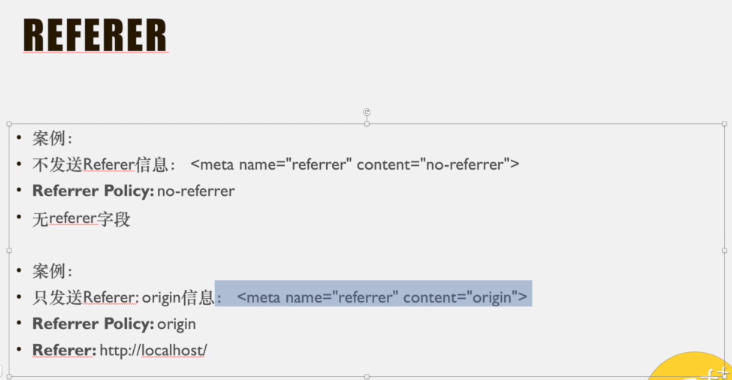Click the 无referer字段 bullet text

click(81, 218)
